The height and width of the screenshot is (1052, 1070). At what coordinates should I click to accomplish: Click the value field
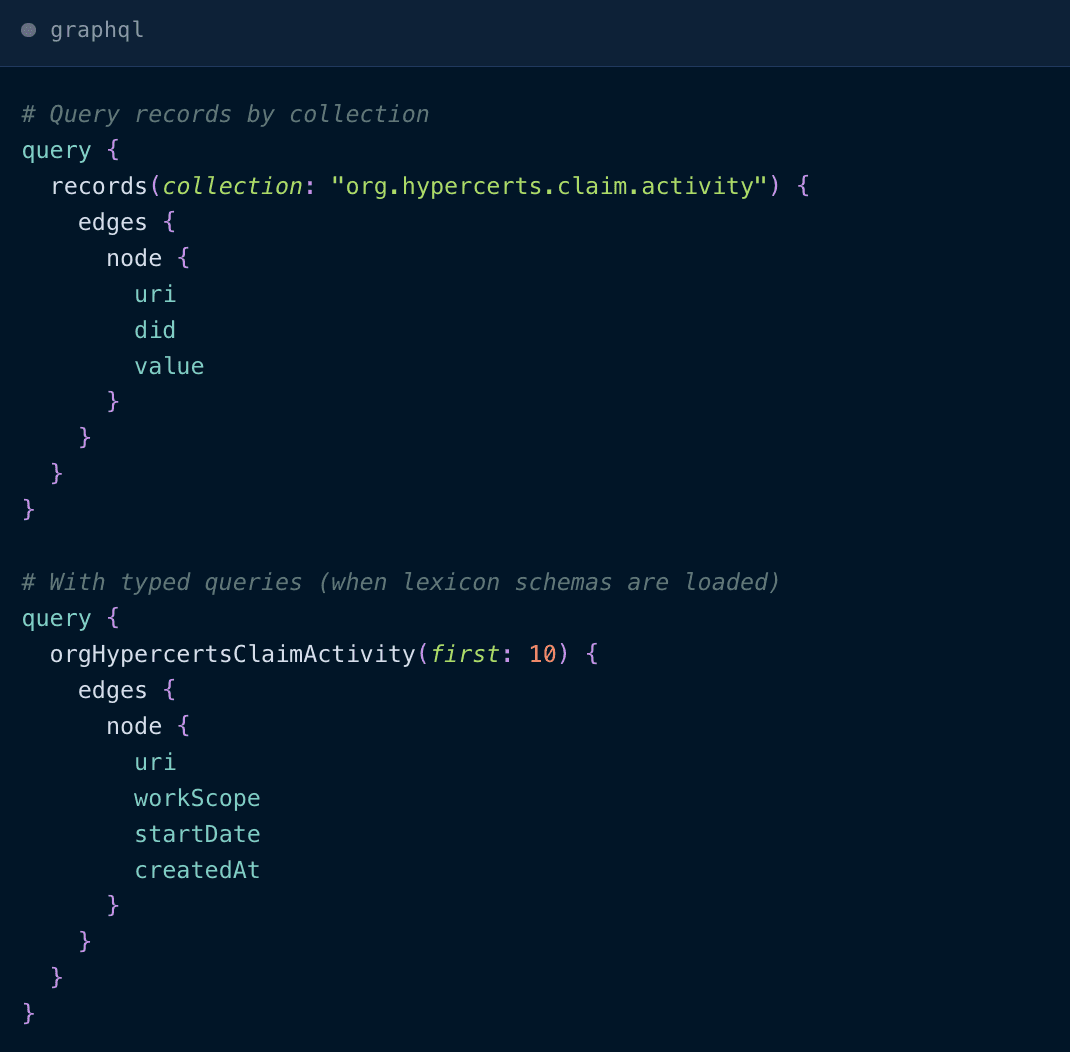click(169, 366)
